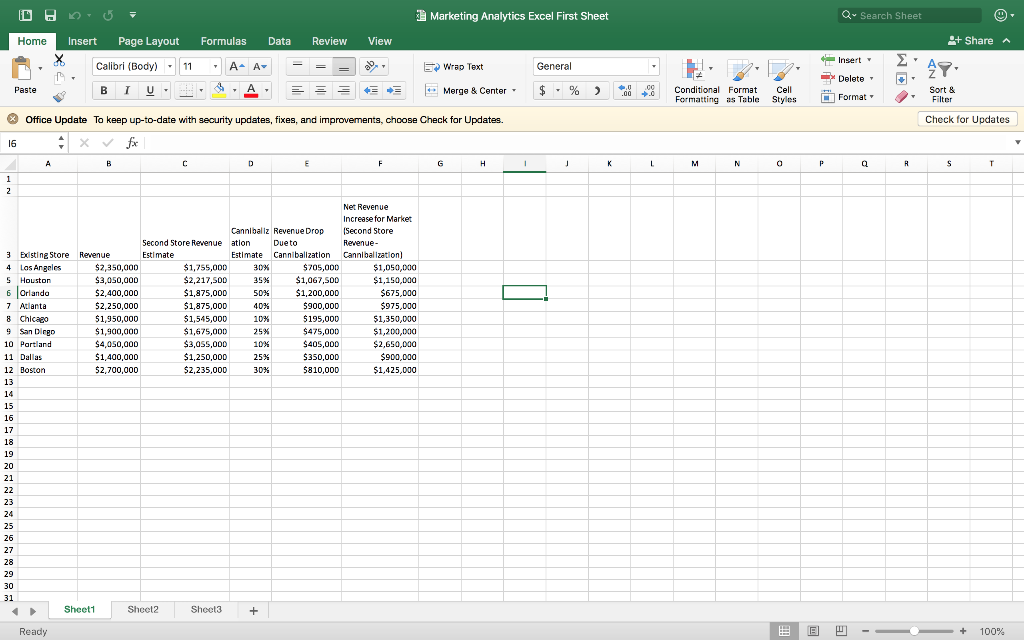The width and height of the screenshot is (1024, 640).
Task: Open the Formulas ribbon tab
Action: pyautogui.click(x=223, y=41)
